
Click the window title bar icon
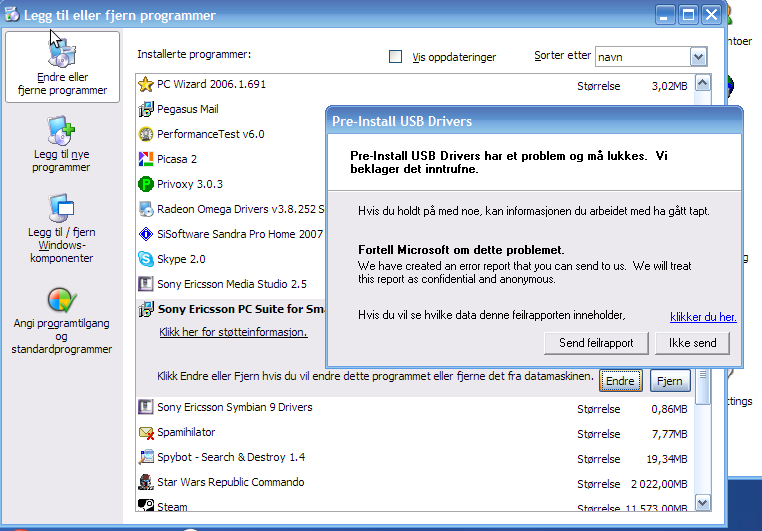(x=12, y=15)
